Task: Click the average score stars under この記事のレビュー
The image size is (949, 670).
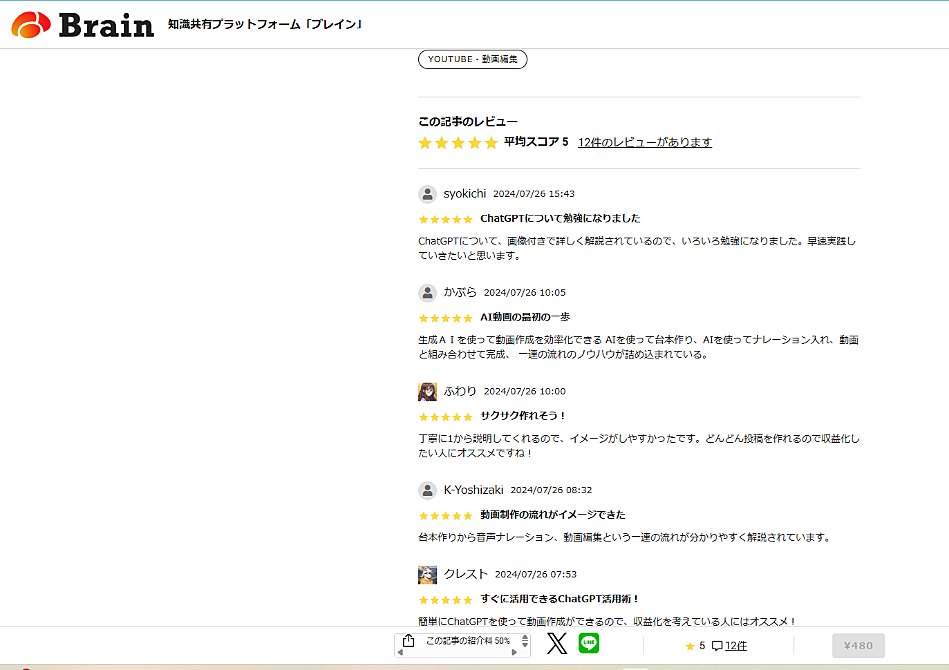Action: 458,143
